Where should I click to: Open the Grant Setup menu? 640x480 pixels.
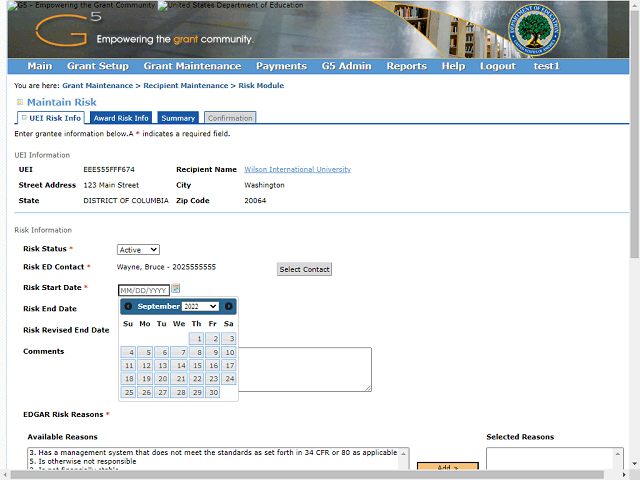[98, 66]
